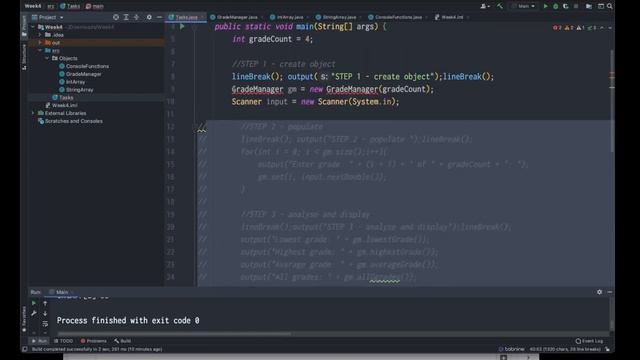
Task: Toggle Structure side tool window tab
Action: (x=24, y=57)
